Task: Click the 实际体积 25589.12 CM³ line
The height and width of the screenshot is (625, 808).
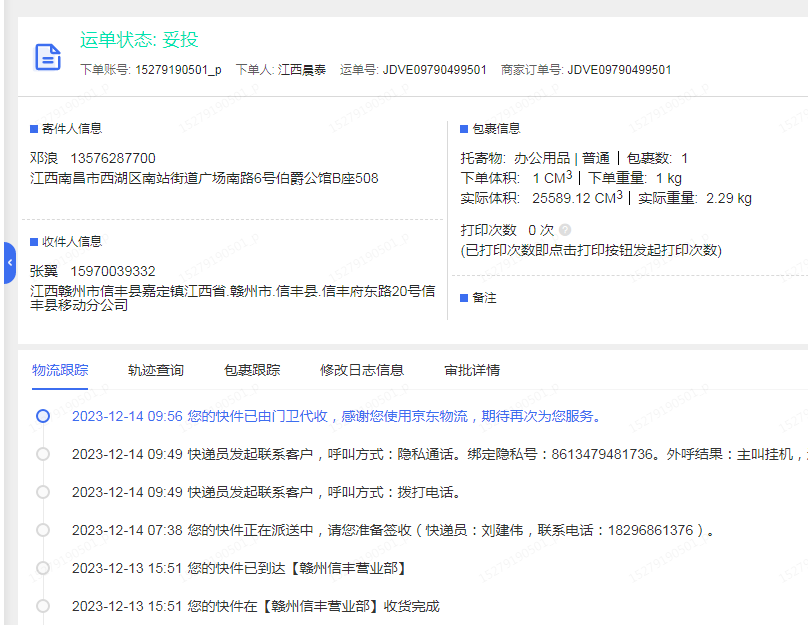Action: click(x=606, y=198)
